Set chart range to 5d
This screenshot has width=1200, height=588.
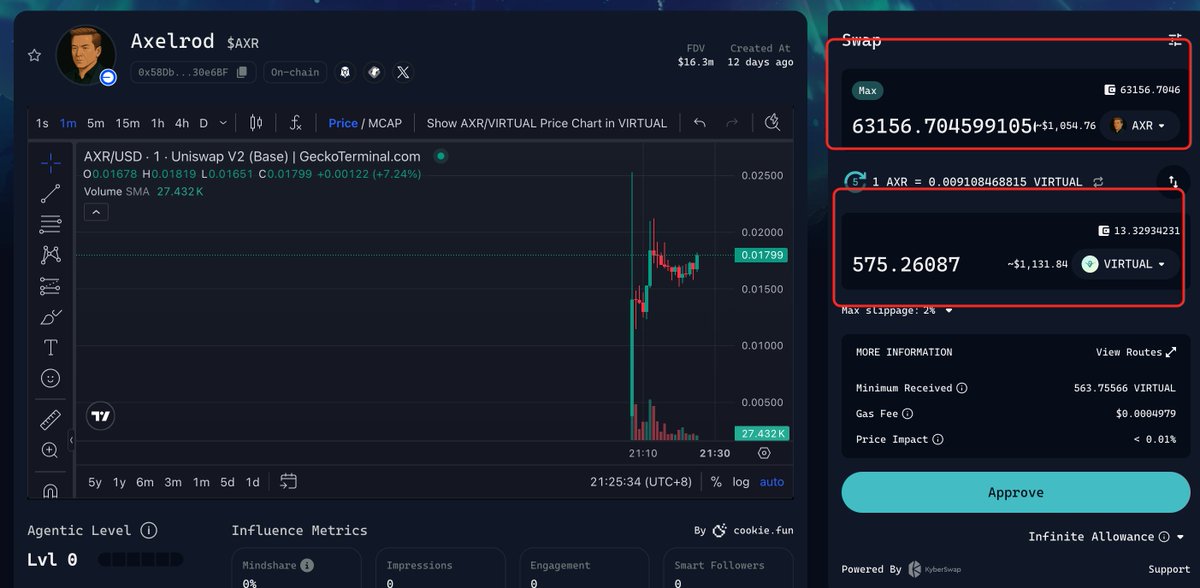click(x=227, y=482)
